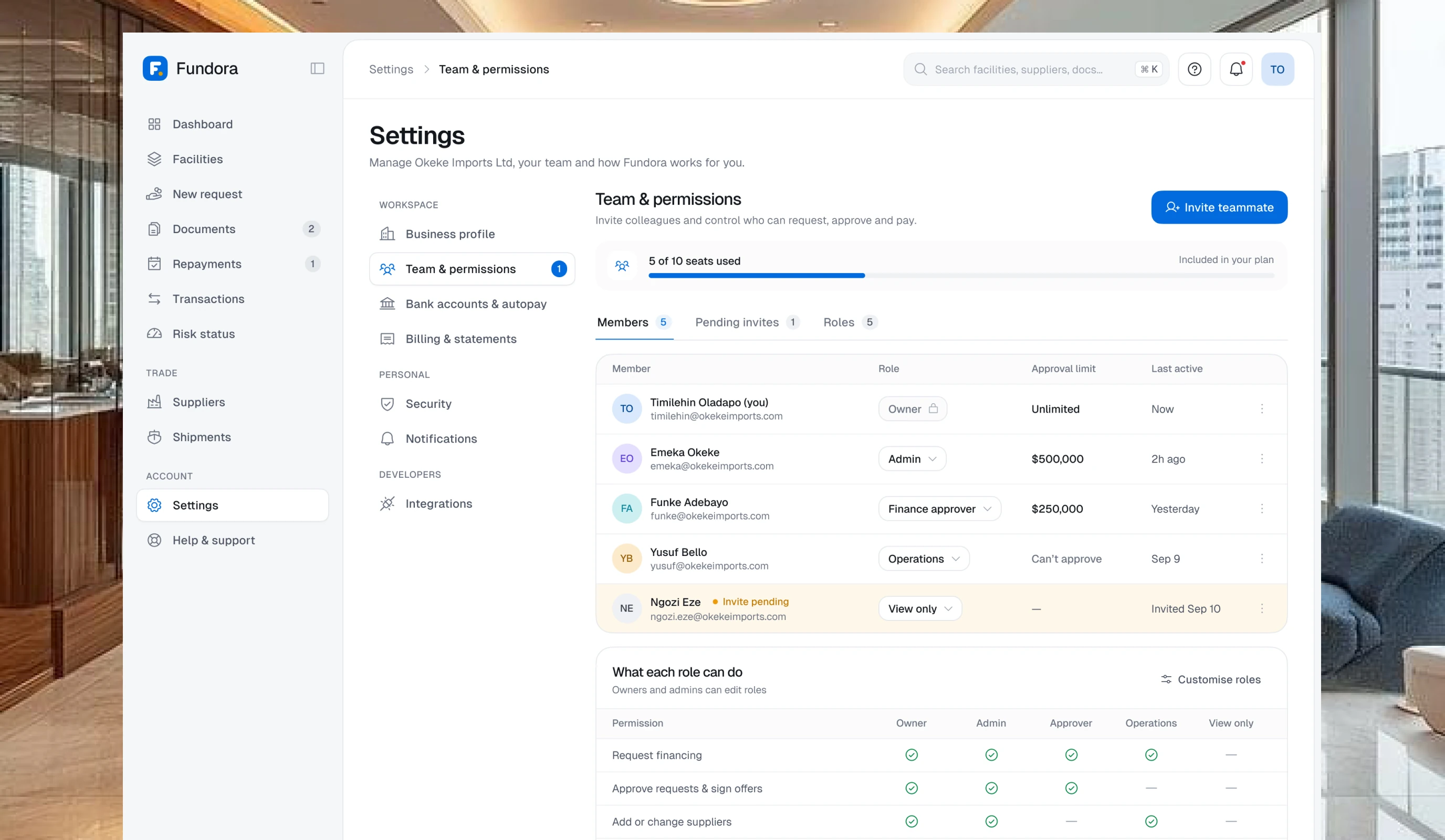Click the NE avatar for Ngozi Eze
Viewport: 1445px width, 840px height.
click(627, 608)
